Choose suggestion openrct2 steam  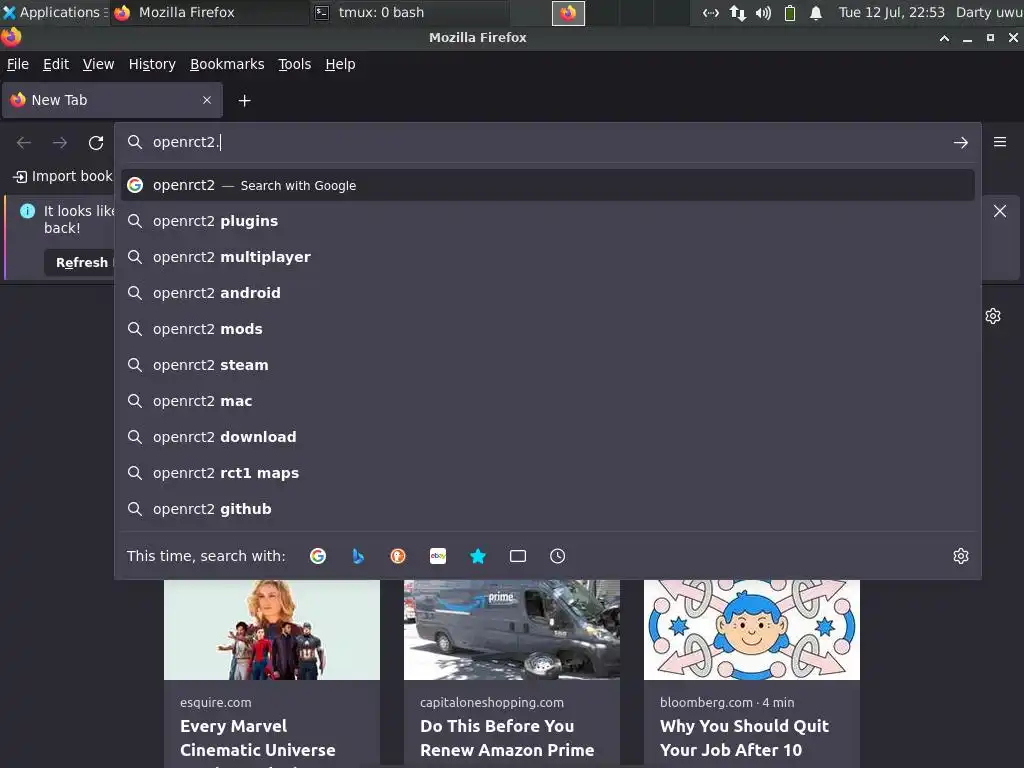coord(547,365)
